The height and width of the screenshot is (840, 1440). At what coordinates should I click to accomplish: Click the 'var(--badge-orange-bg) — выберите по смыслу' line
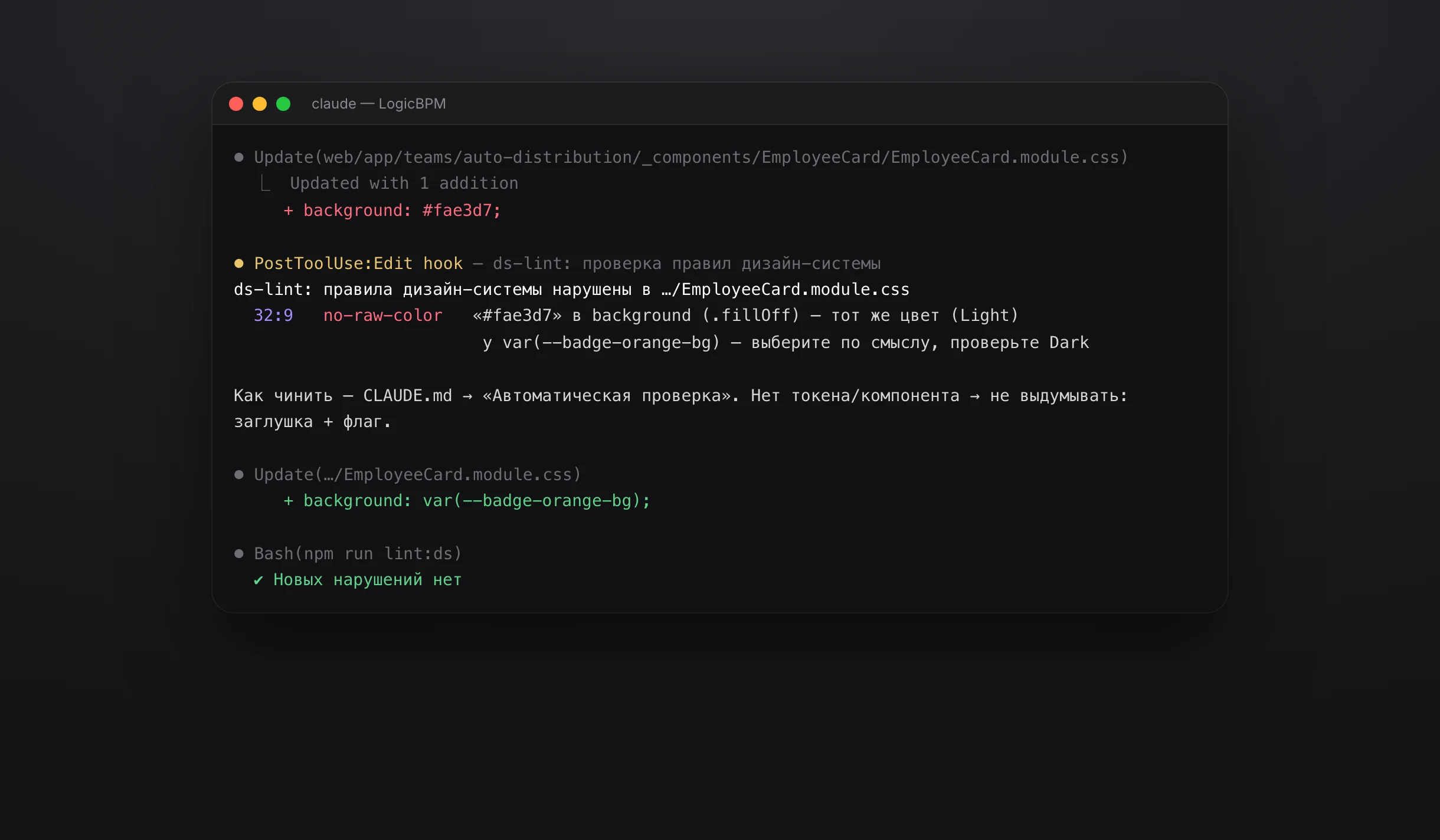point(786,343)
